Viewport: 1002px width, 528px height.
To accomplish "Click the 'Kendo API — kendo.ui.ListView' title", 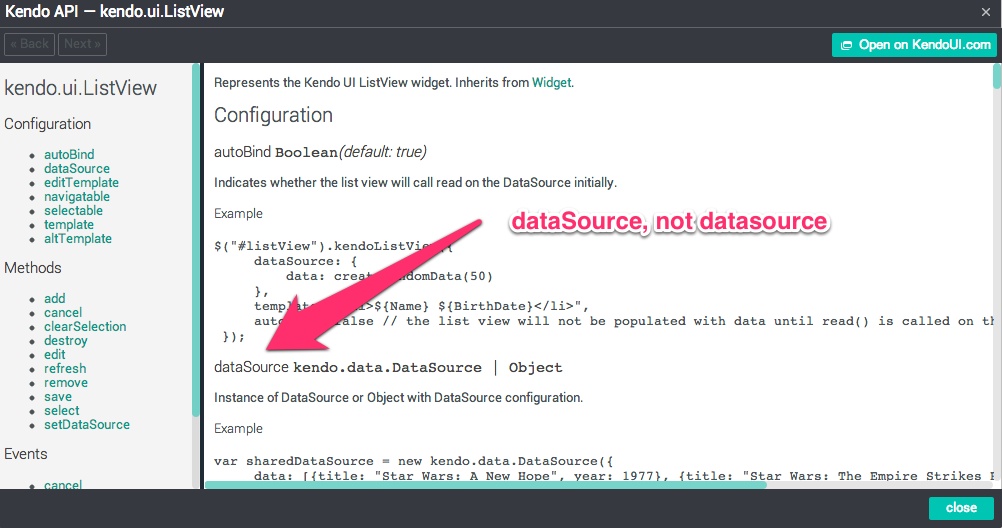I will [114, 12].
